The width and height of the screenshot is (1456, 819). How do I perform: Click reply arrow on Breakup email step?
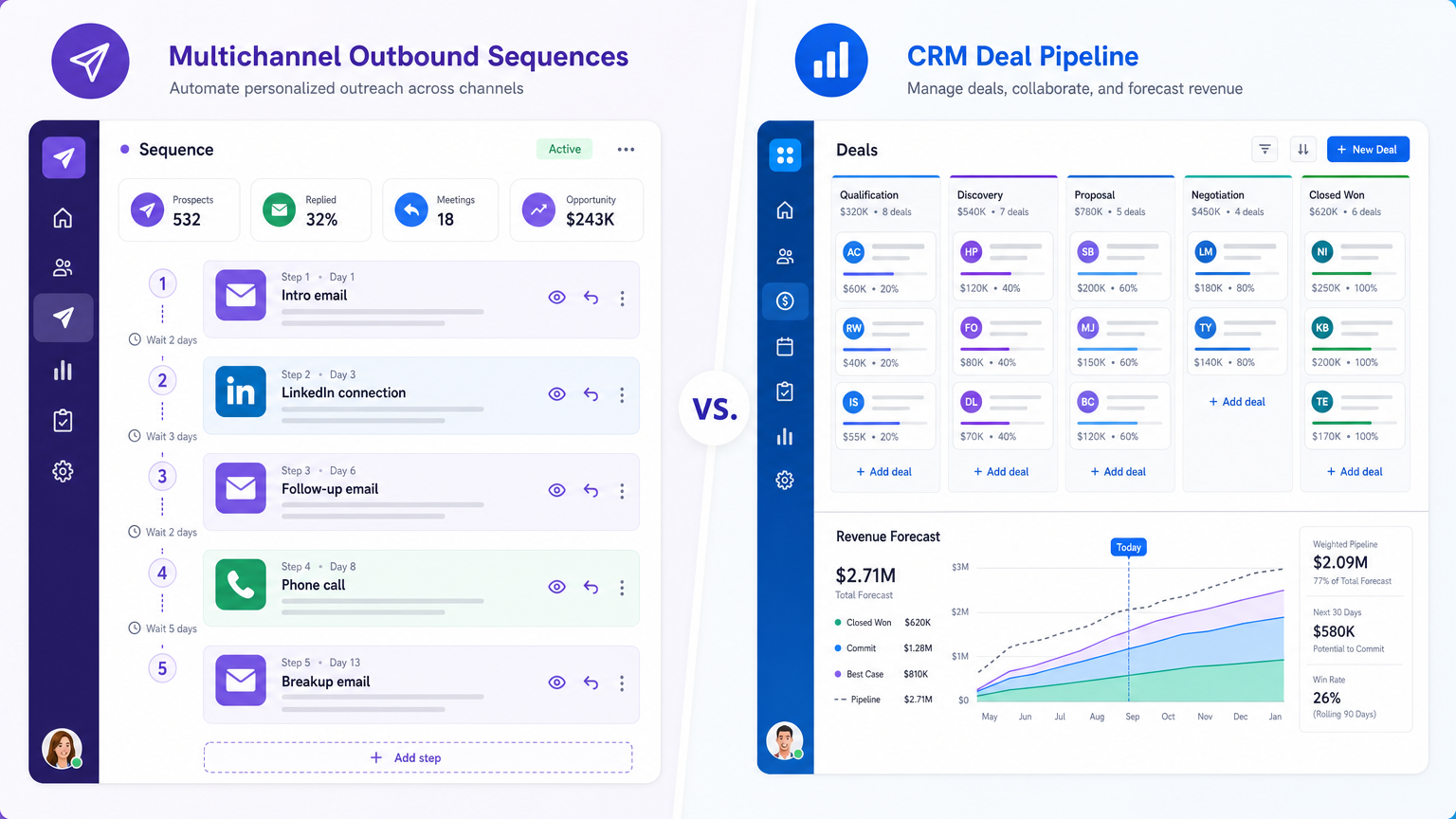click(591, 682)
